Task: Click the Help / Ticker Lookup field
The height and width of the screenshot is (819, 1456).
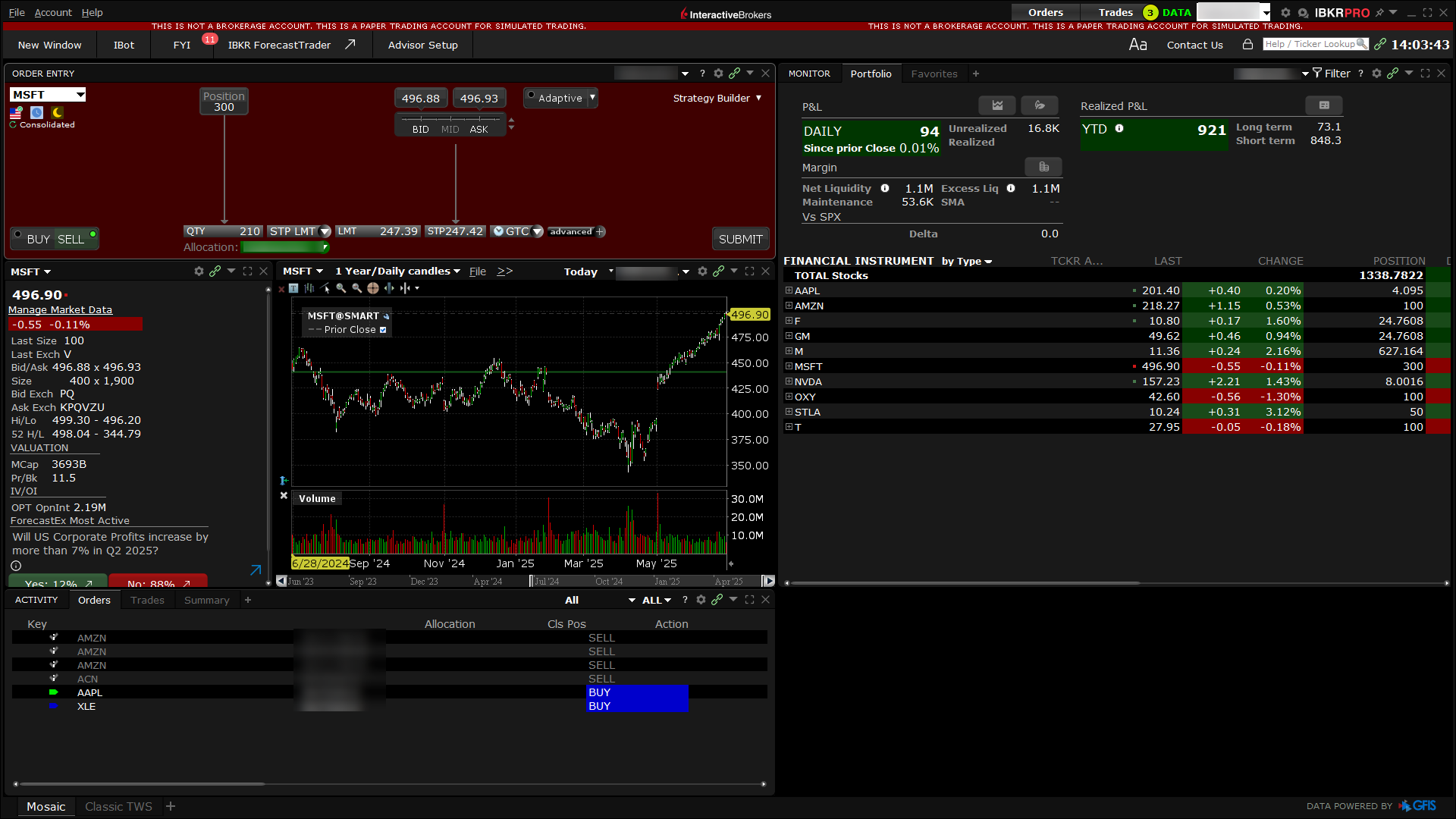Action: (x=1315, y=44)
